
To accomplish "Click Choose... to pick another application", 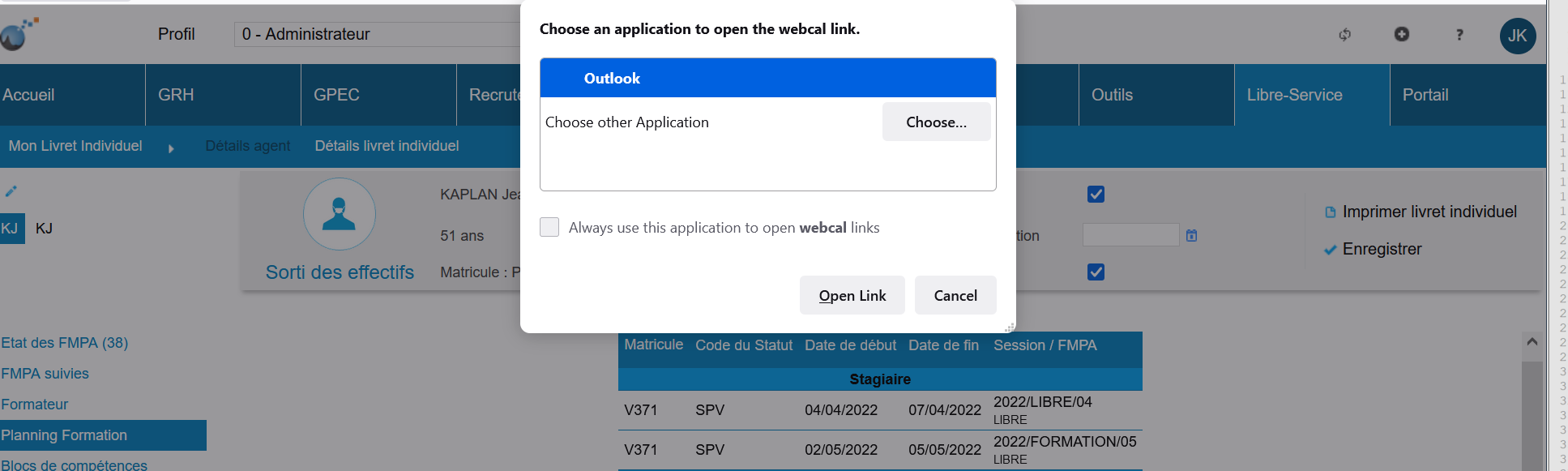I will pyautogui.click(x=936, y=122).
